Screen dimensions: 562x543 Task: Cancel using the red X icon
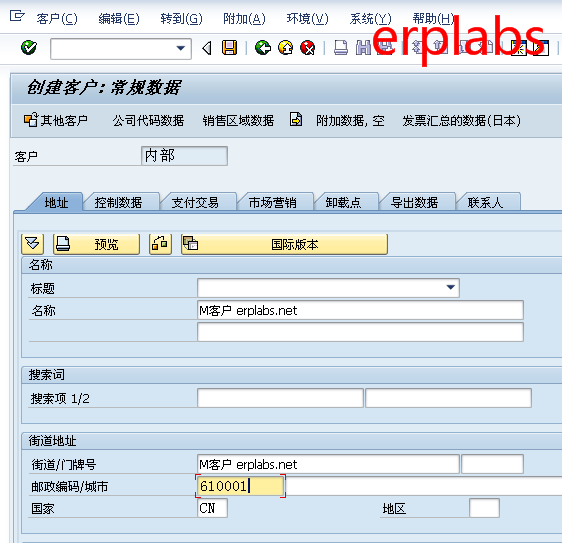[308, 48]
